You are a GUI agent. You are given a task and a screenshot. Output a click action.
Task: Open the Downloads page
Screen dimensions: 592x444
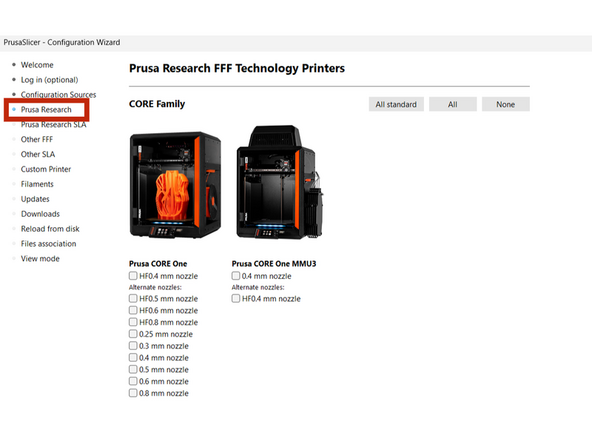[x=40, y=214]
